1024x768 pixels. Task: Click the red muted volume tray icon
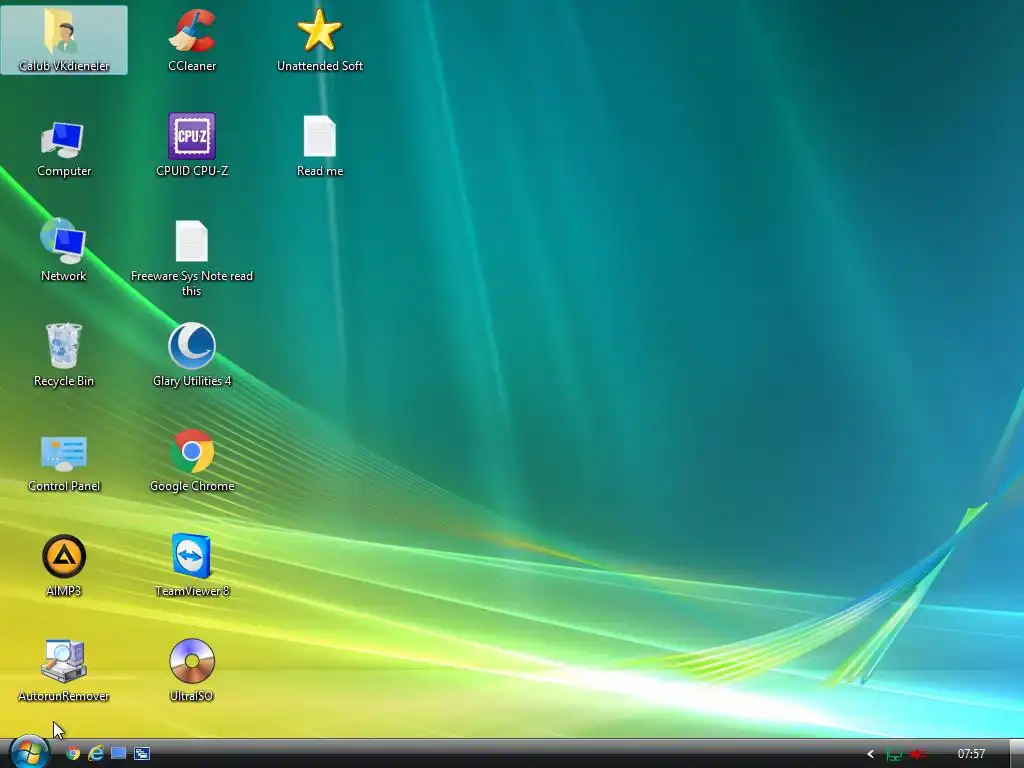(x=918, y=754)
